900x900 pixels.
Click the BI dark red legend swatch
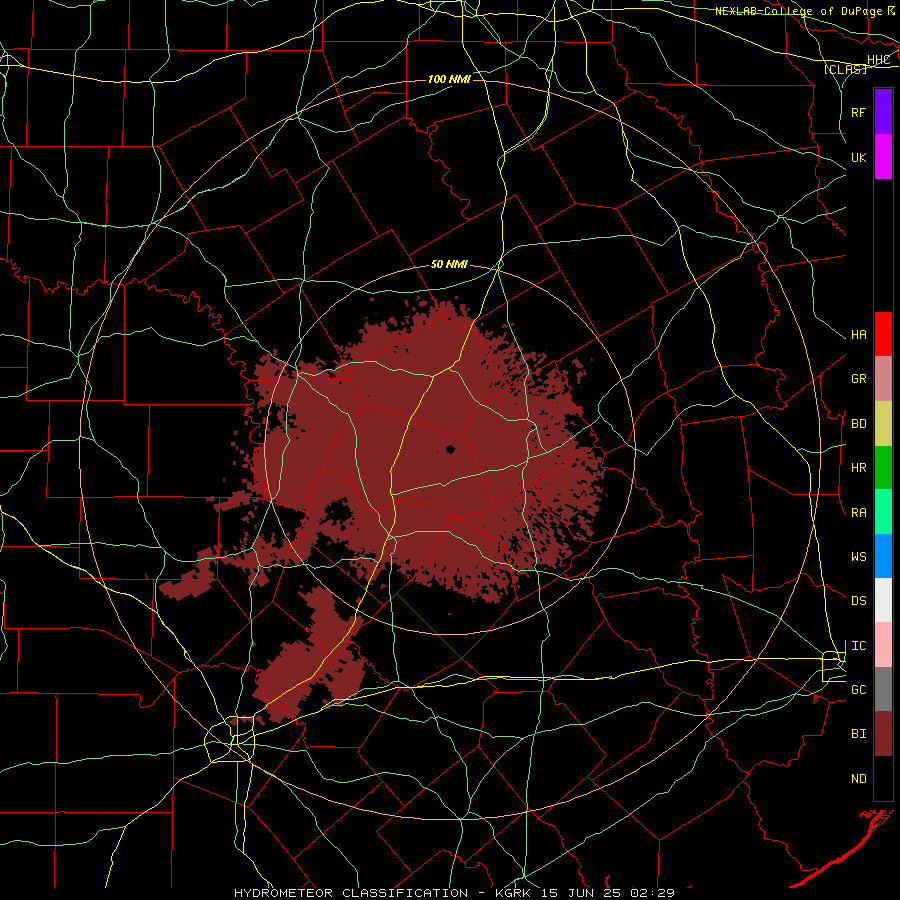pos(883,734)
